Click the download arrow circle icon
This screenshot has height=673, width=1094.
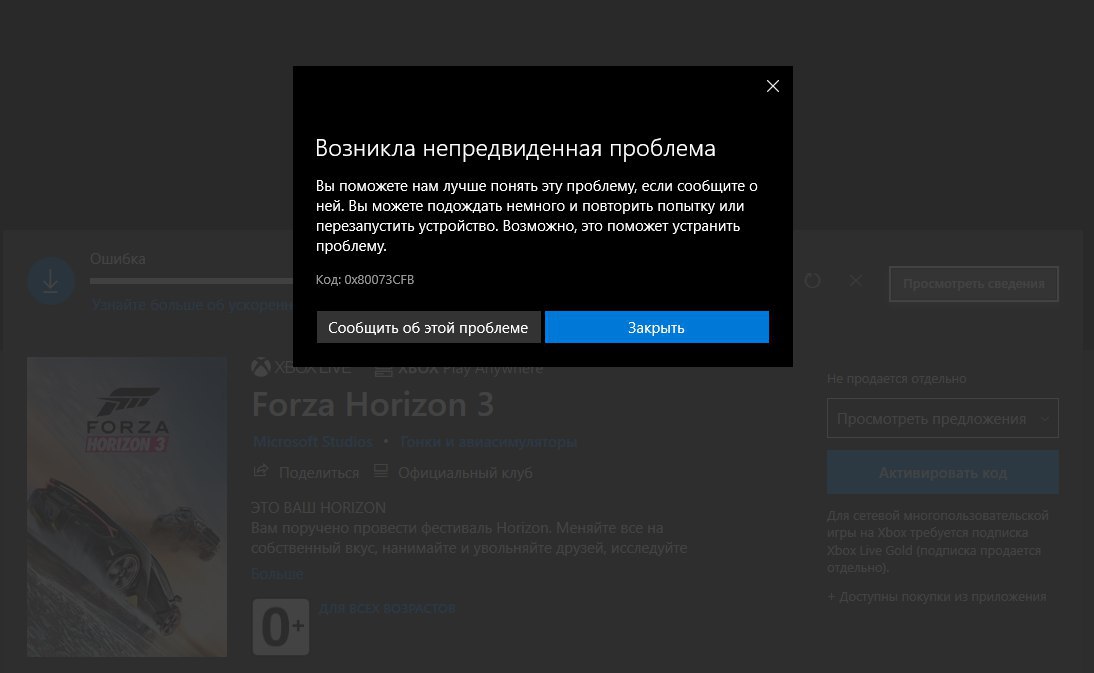tap(50, 282)
